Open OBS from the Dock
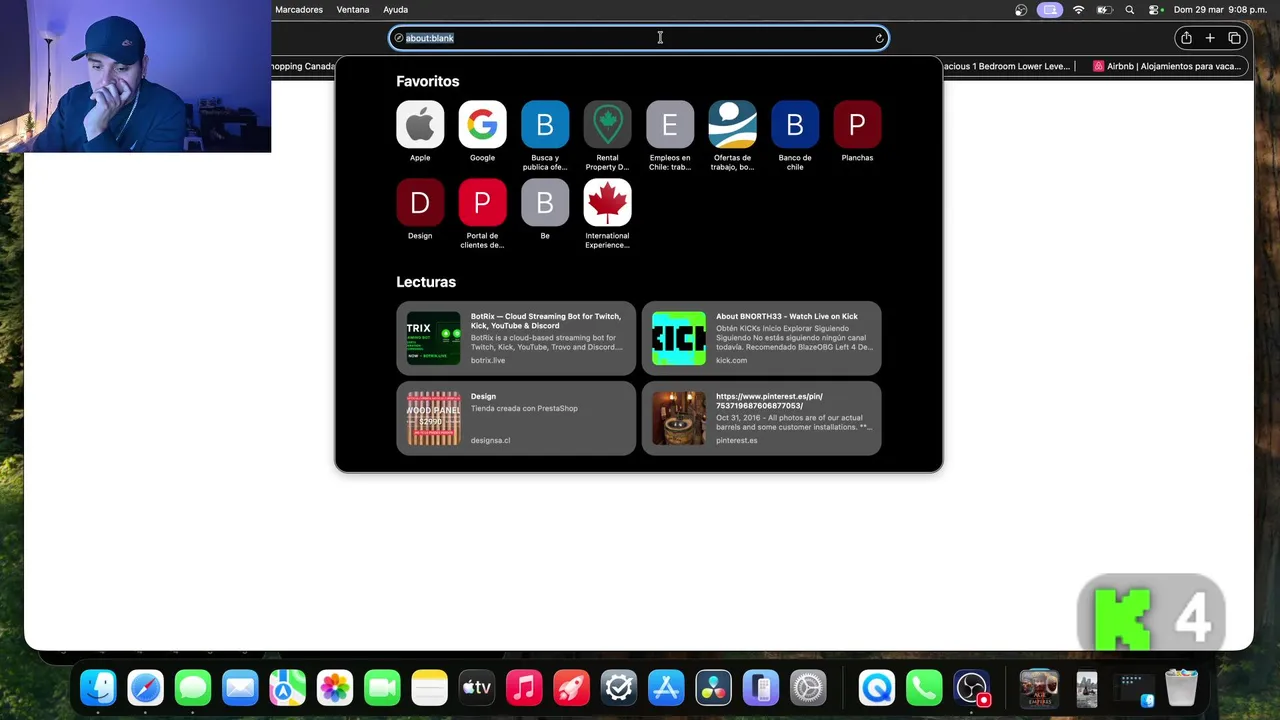This screenshot has height=720, width=1280. click(x=972, y=688)
